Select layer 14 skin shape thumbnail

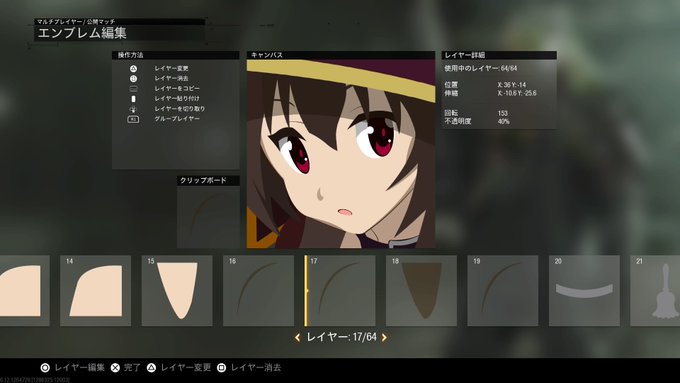95,291
